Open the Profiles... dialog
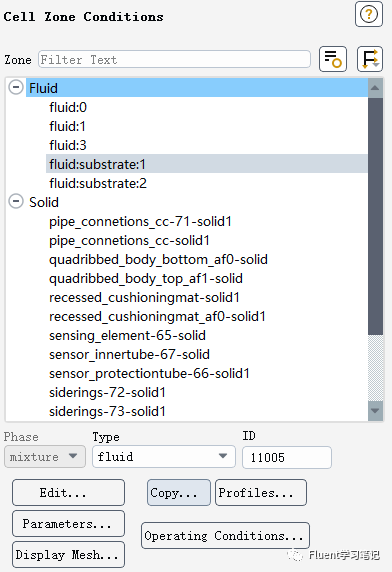Screen dimensions: 392x572 [x=261, y=492]
